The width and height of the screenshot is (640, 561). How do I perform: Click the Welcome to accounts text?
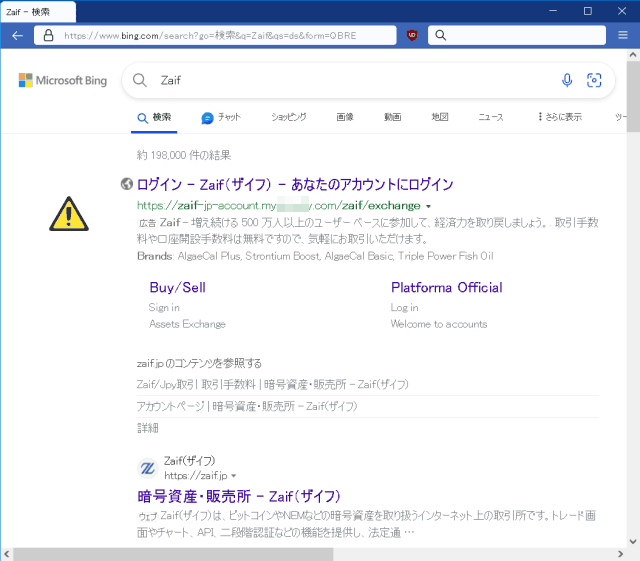pos(439,324)
